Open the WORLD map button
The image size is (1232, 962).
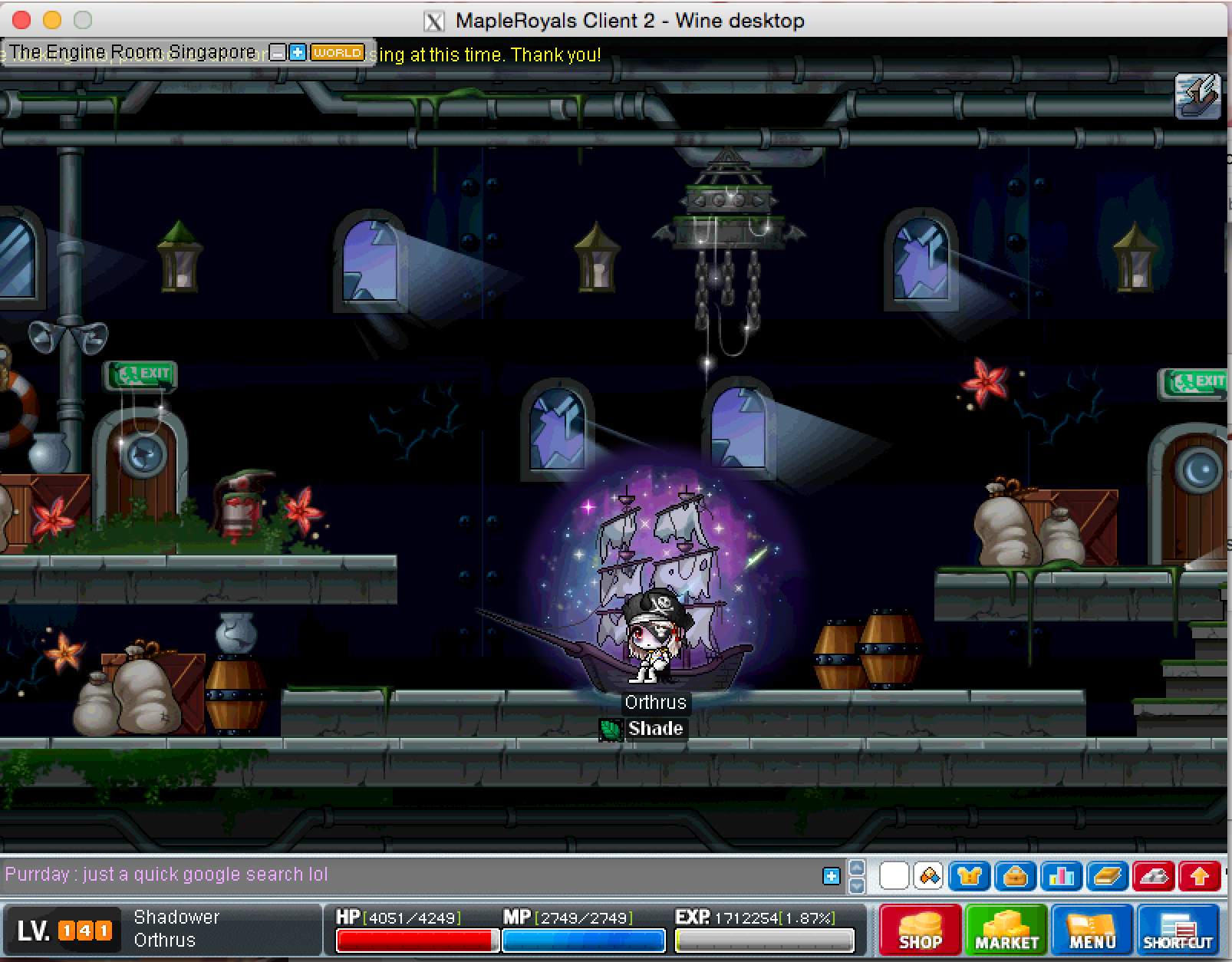coord(337,53)
